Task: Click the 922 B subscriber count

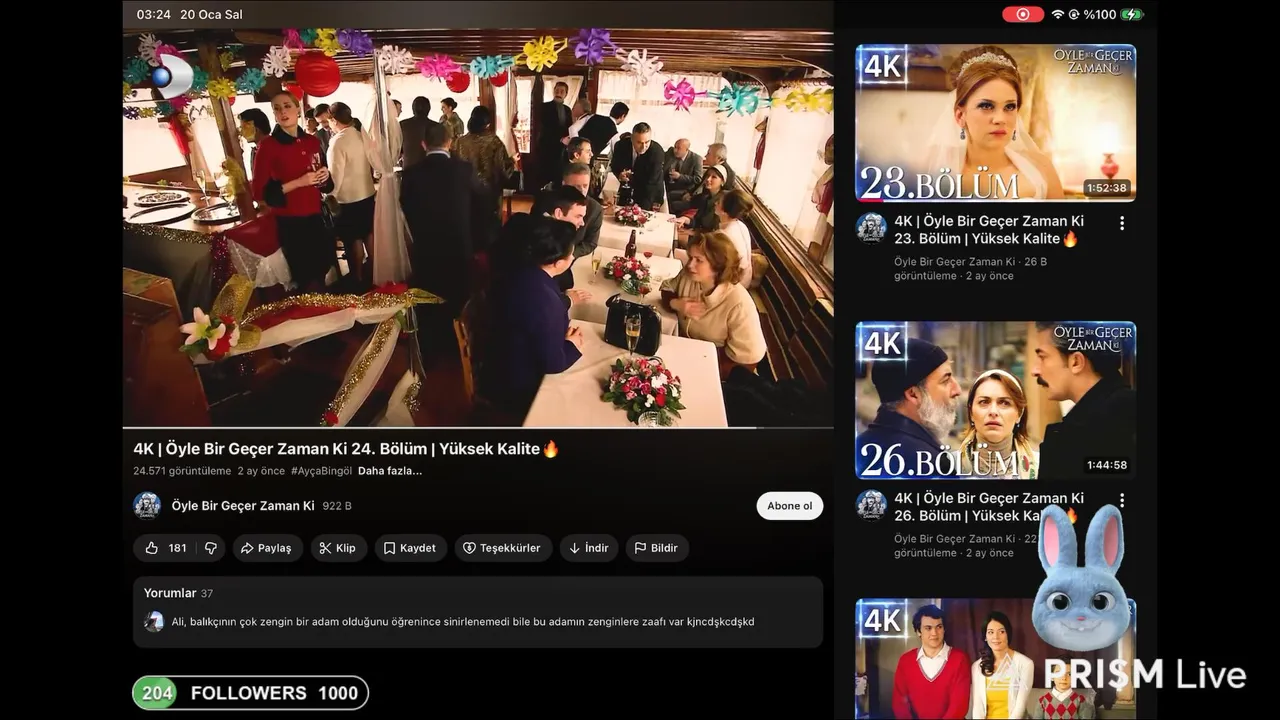Action: pos(337,506)
